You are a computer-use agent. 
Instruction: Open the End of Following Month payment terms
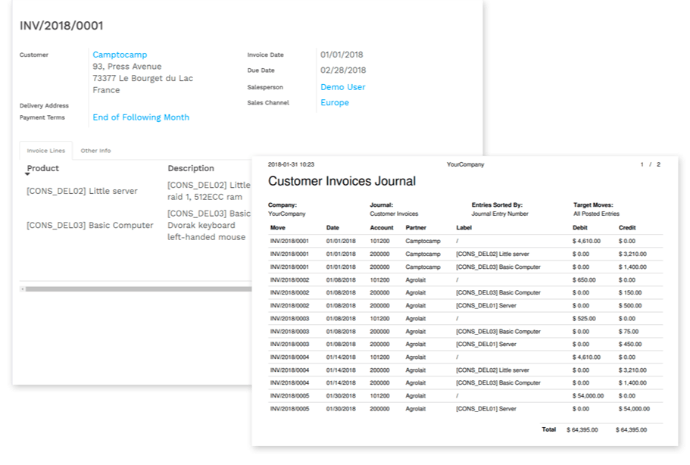141,117
